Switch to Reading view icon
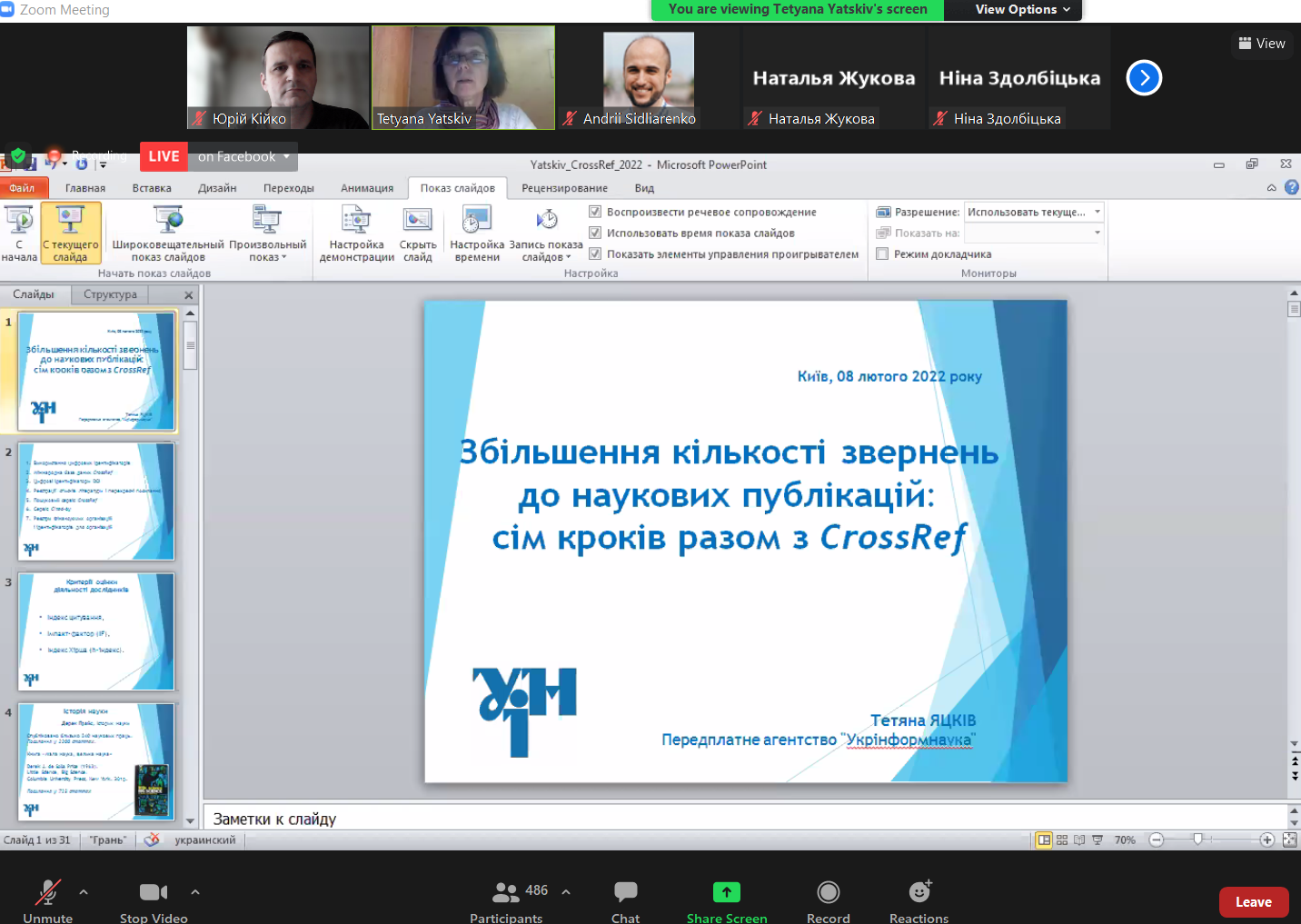The width and height of the screenshot is (1301, 924). (x=1079, y=840)
